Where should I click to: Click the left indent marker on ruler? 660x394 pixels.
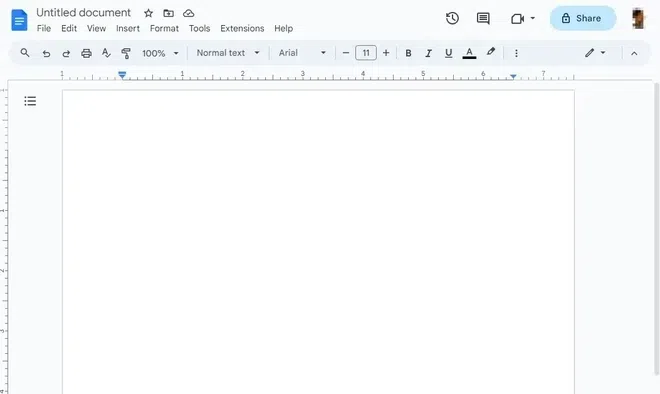(x=122, y=75)
